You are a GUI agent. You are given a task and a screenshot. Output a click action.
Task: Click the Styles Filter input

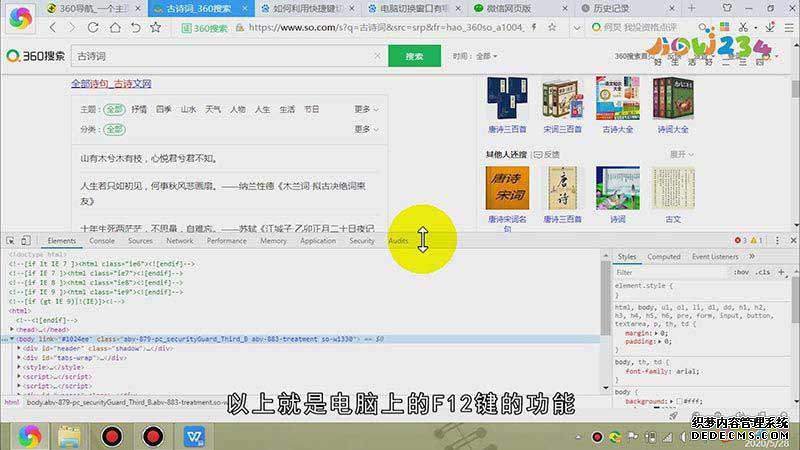671,272
